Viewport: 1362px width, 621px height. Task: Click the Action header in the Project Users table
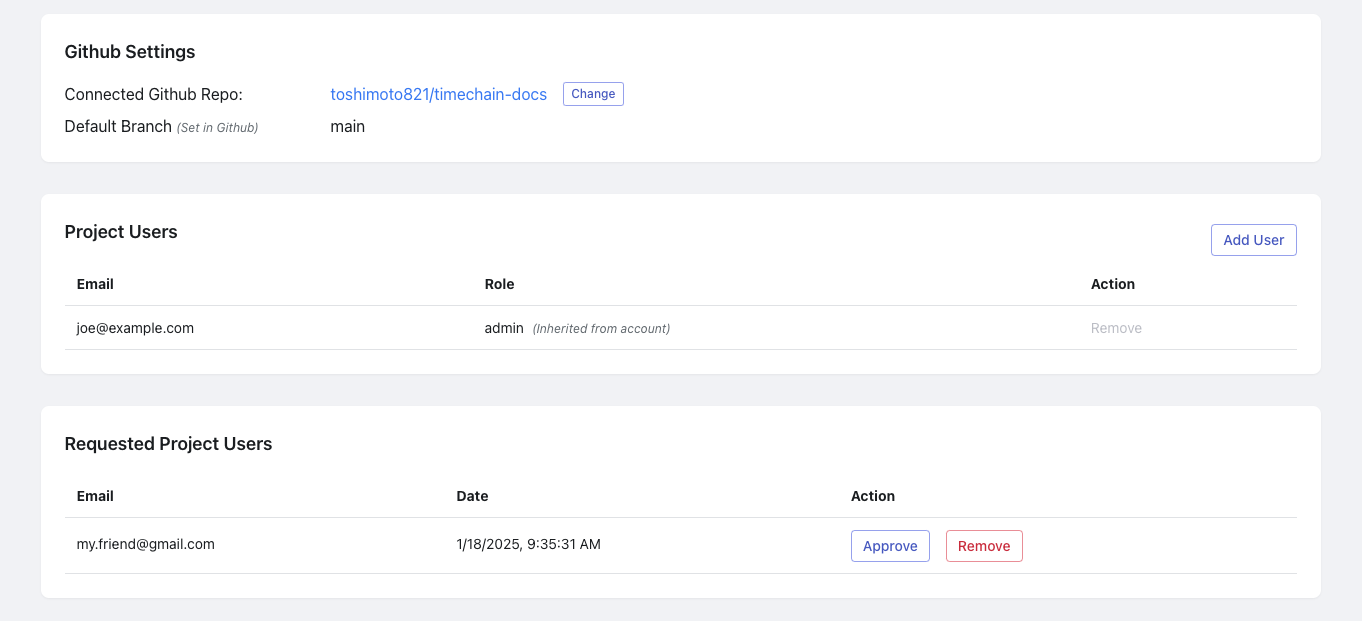tap(1112, 284)
